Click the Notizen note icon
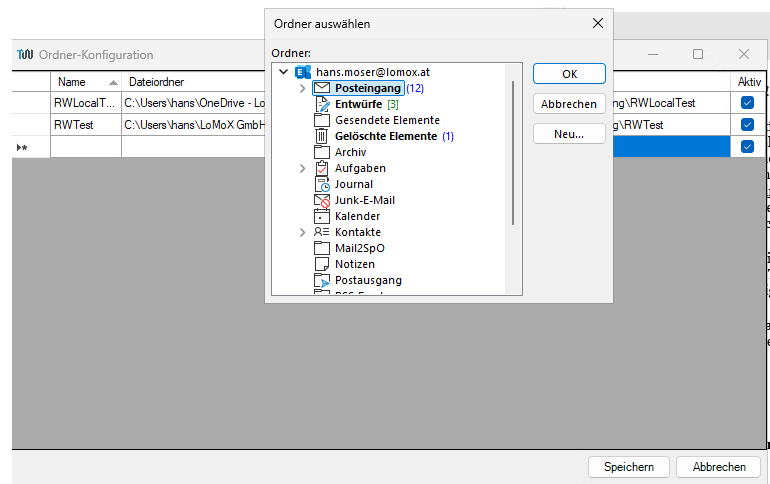Image resolution: width=770 pixels, height=484 pixels. click(x=322, y=264)
